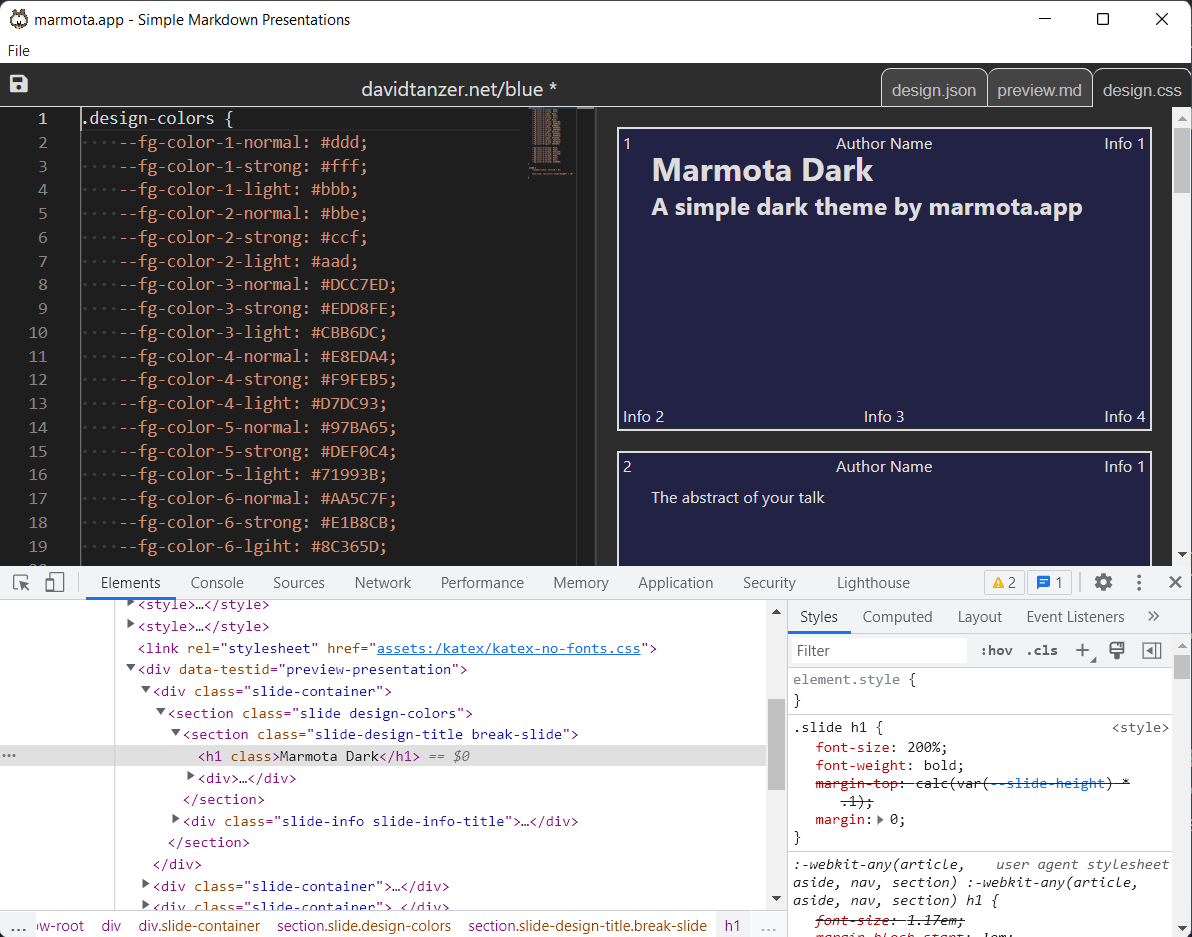The image size is (1192, 937).
Task: Click the Styles filter input field
Action: 878,650
